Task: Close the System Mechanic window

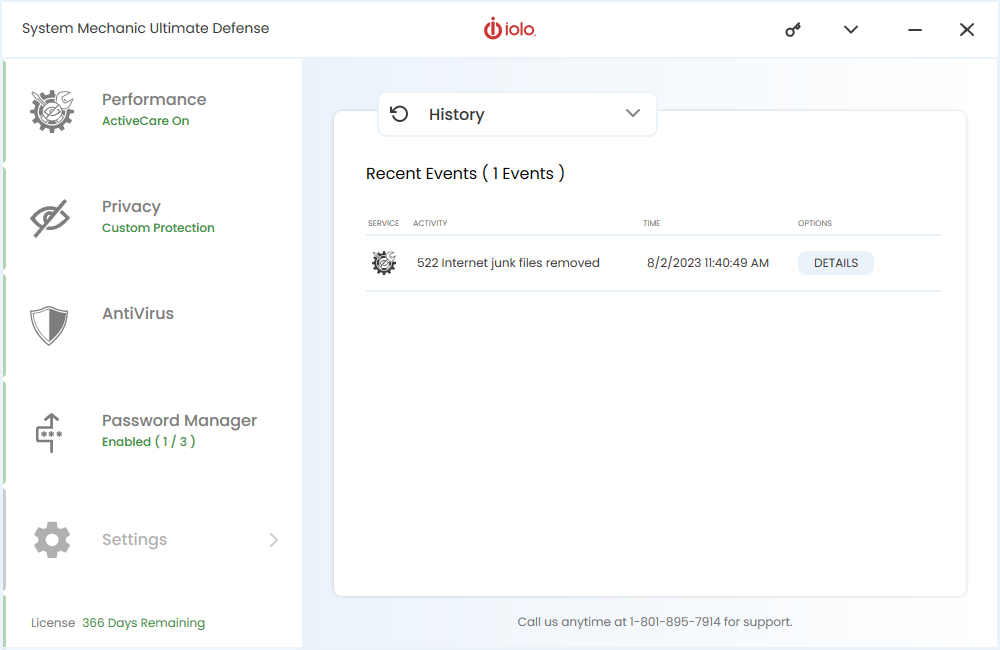Action: (x=967, y=29)
